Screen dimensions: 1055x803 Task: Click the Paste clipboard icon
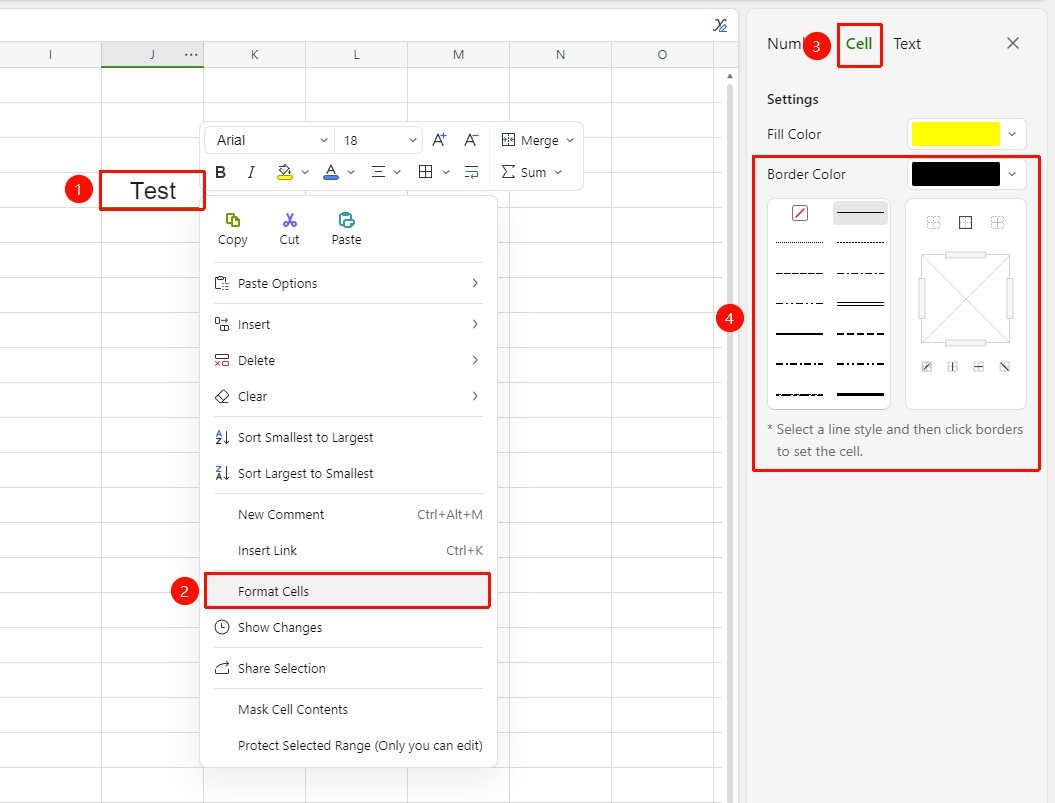point(347,220)
